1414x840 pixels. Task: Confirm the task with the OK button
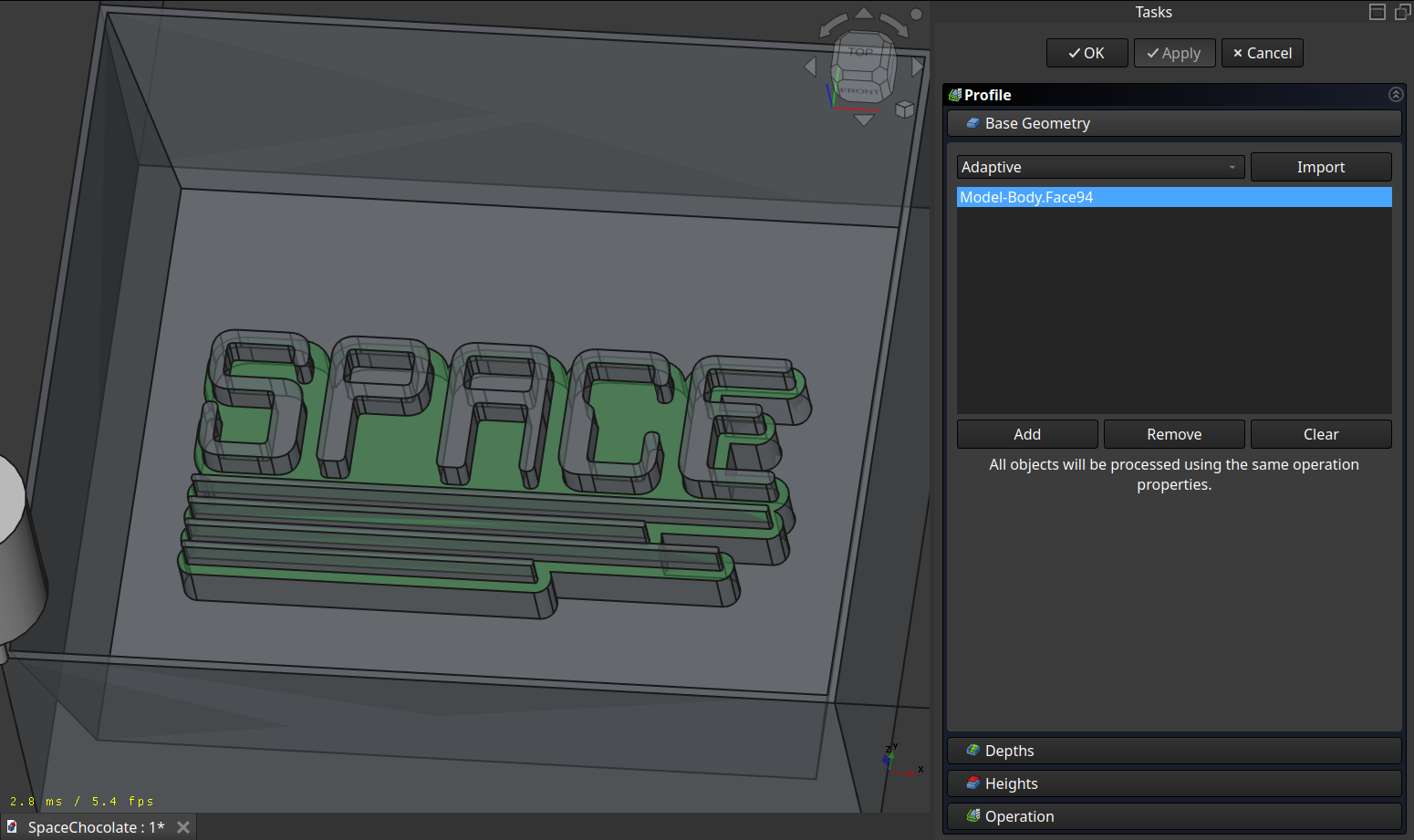click(x=1086, y=53)
